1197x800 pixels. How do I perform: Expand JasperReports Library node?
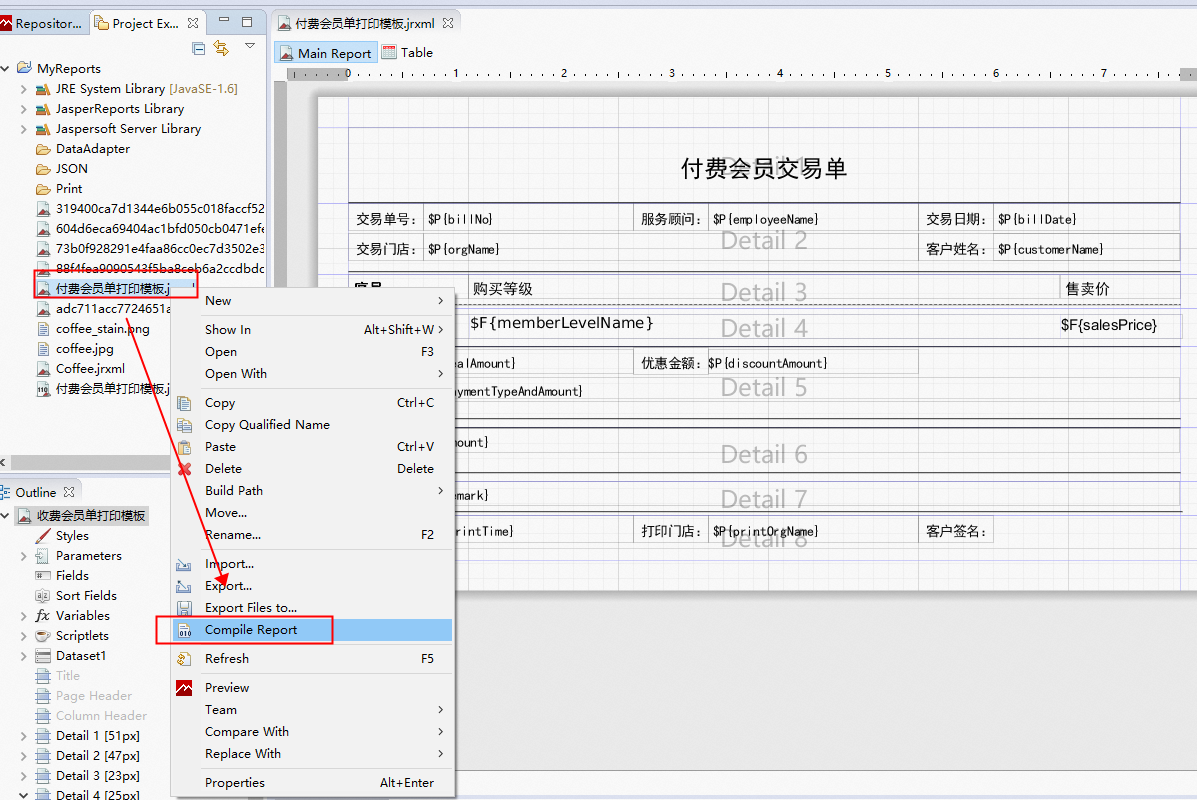(24, 109)
